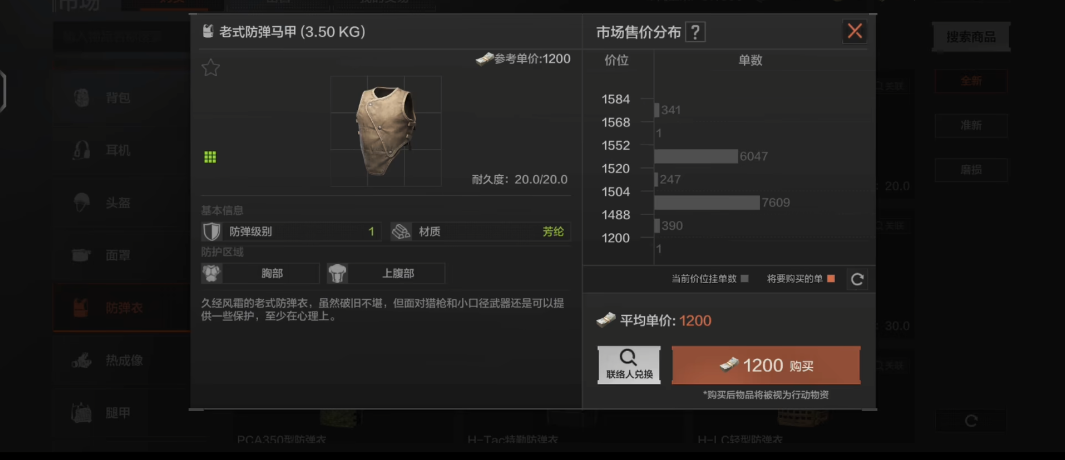Screen dimensions: 1065x460
Task: Close the item detail popup
Action: pyautogui.click(x=854, y=31)
